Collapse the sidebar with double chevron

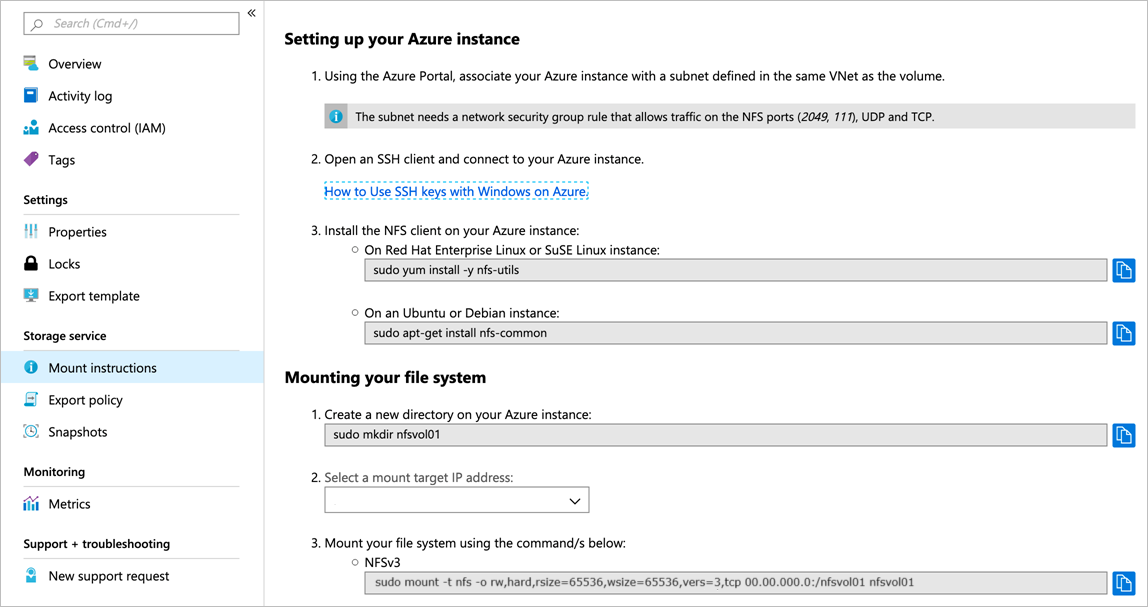pyautogui.click(x=251, y=13)
